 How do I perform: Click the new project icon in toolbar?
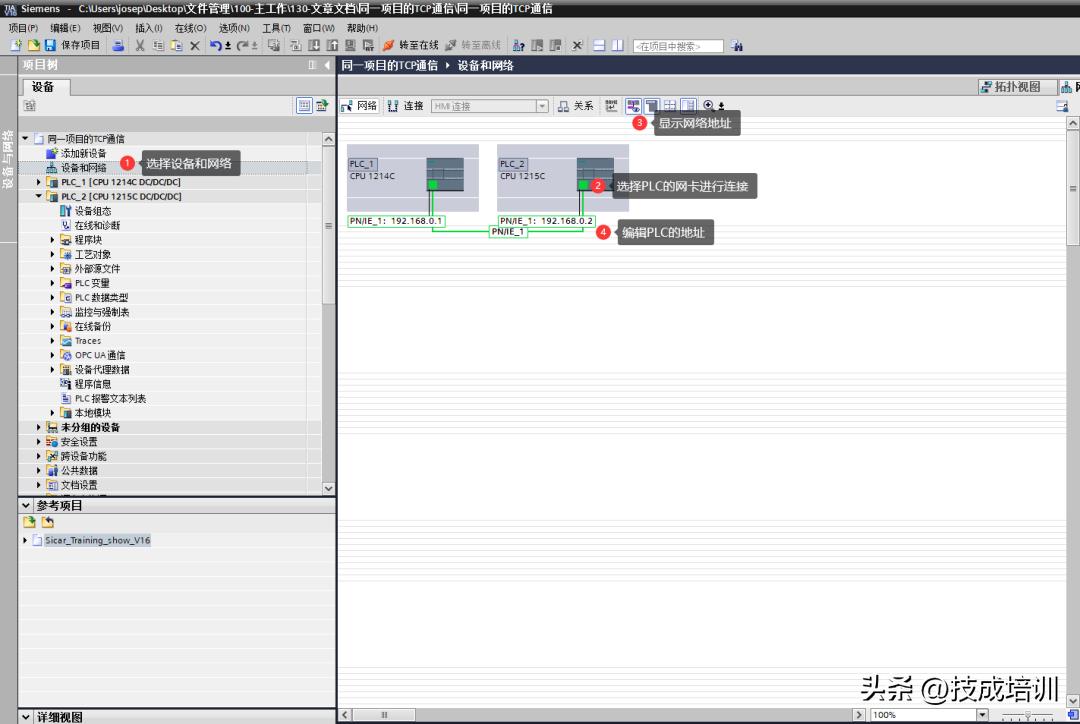[16, 45]
